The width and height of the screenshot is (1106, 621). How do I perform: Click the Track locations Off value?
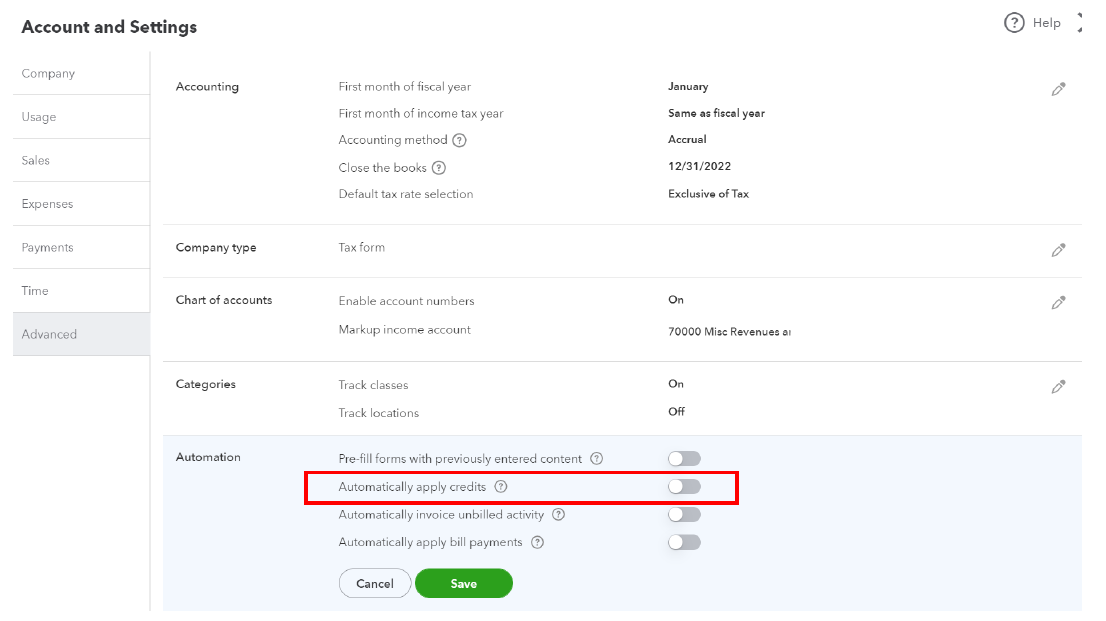click(x=676, y=411)
